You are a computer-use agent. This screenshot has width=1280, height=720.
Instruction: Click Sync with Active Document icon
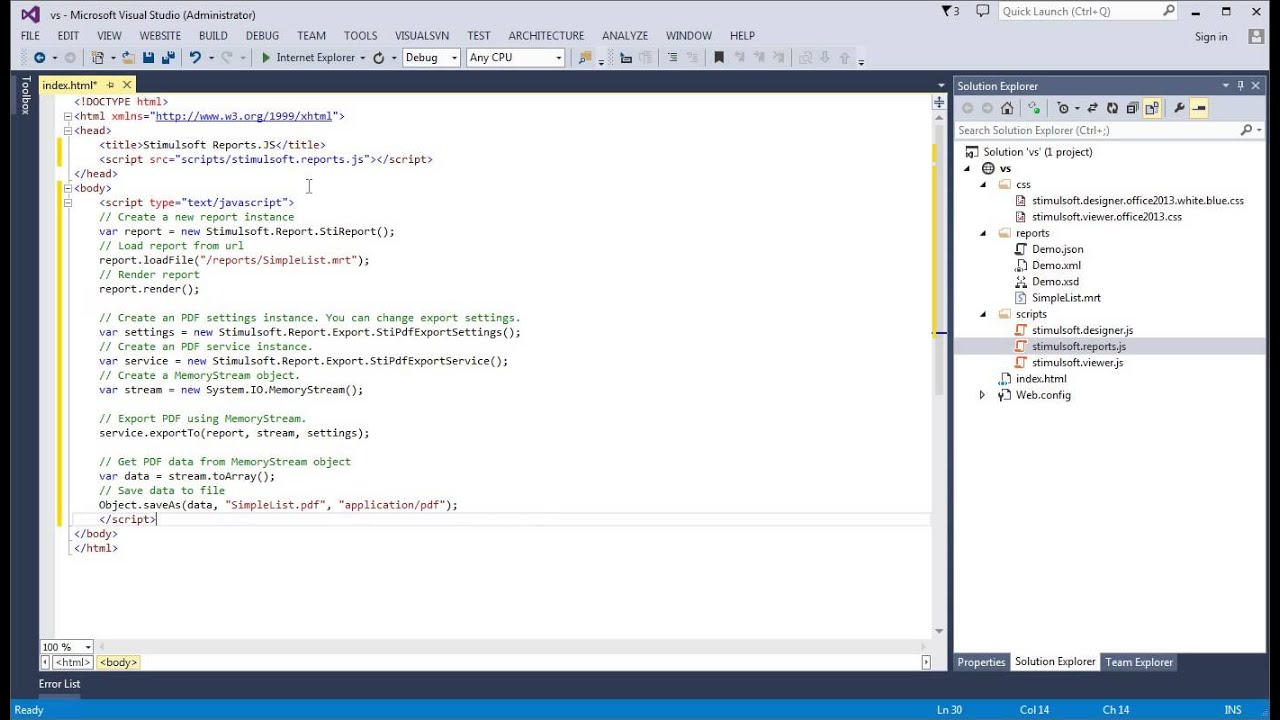point(1092,108)
